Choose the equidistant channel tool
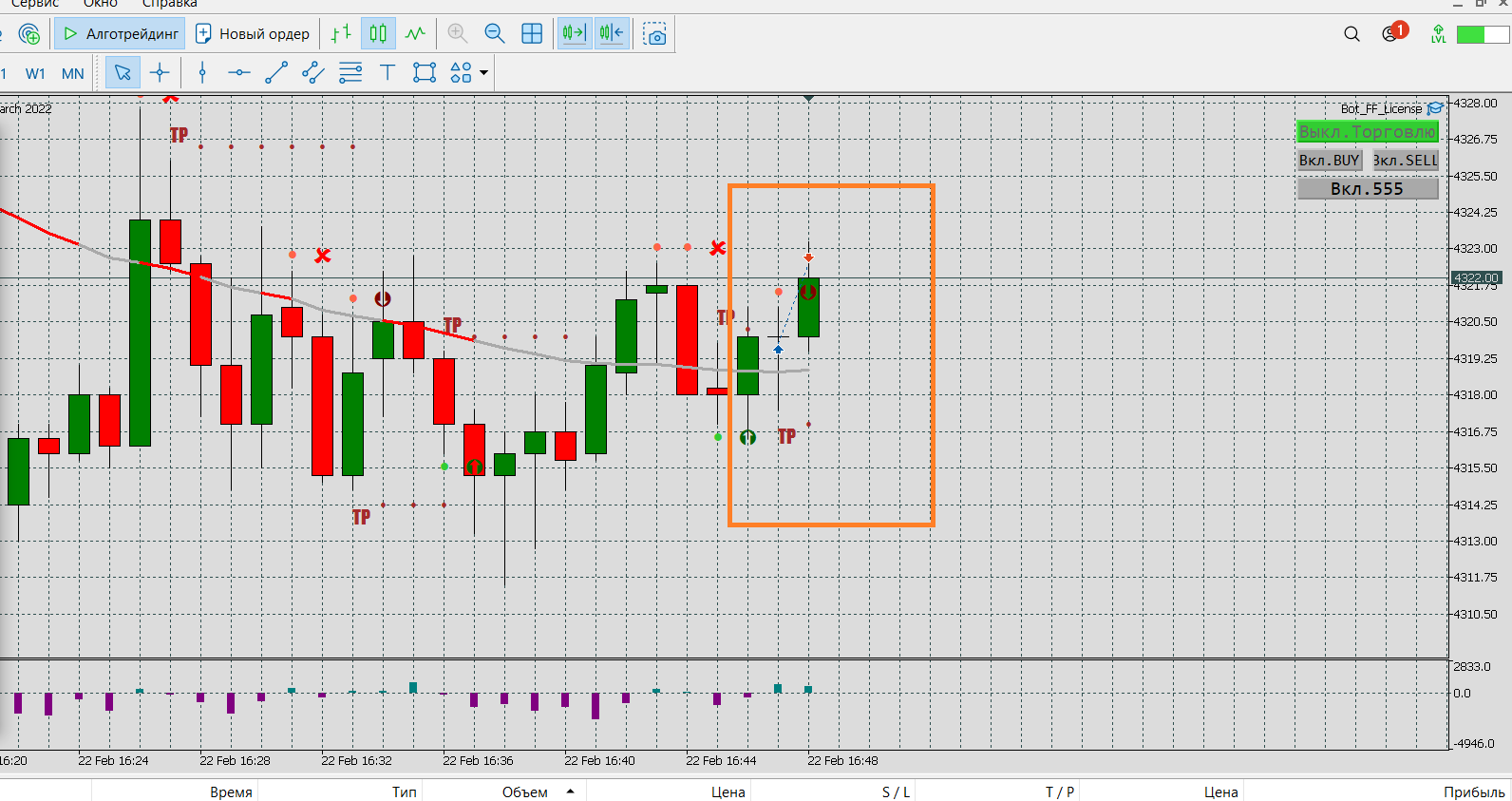The width and height of the screenshot is (1512, 801). click(313, 73)
